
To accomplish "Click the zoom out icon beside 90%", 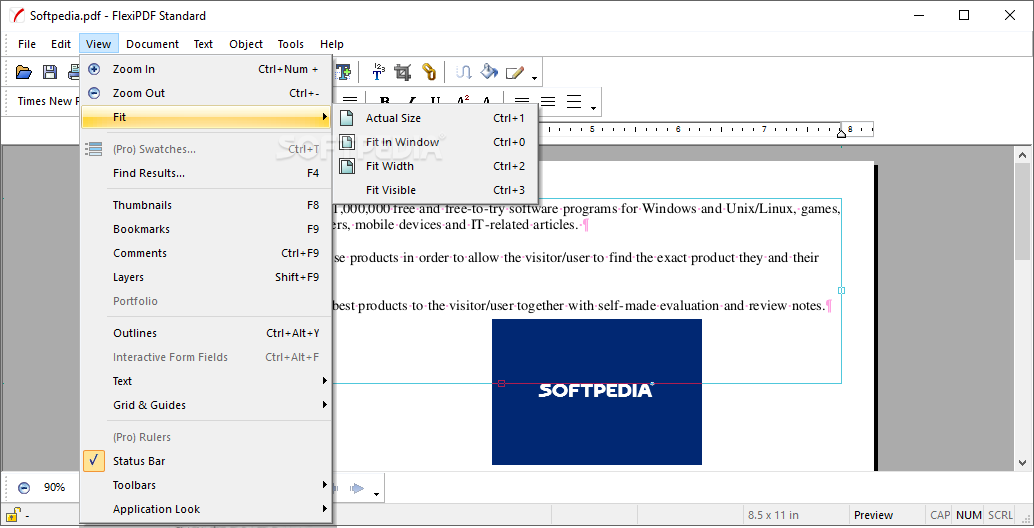I will (x=24, y=488).
